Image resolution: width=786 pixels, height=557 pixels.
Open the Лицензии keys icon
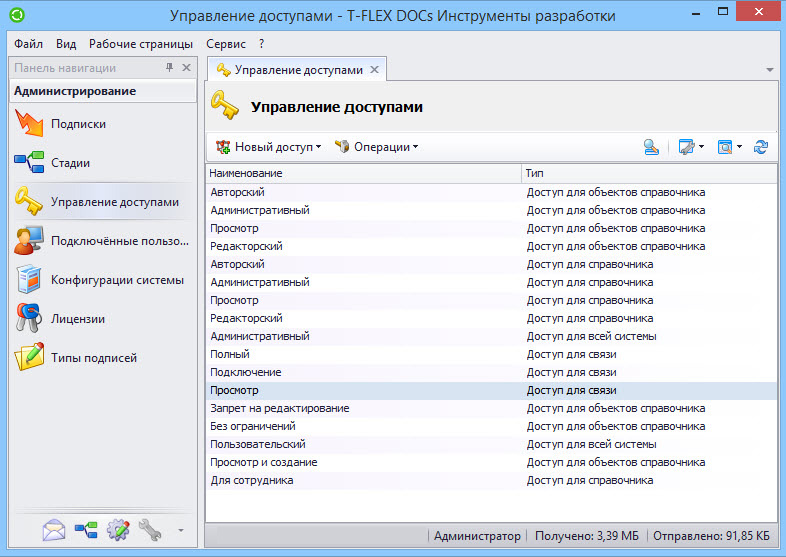(29, 318)
